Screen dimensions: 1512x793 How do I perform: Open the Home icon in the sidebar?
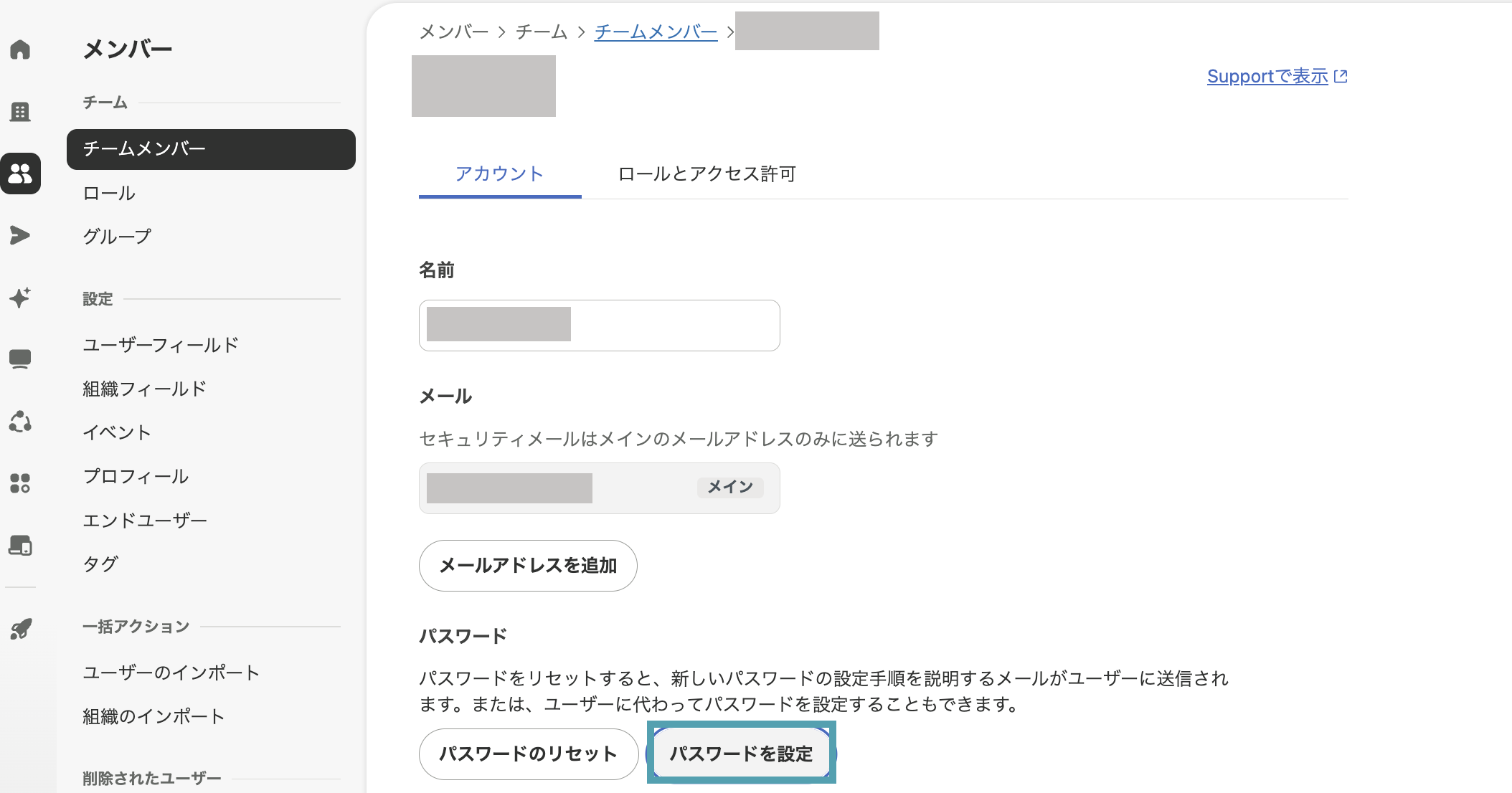[20, 49]
